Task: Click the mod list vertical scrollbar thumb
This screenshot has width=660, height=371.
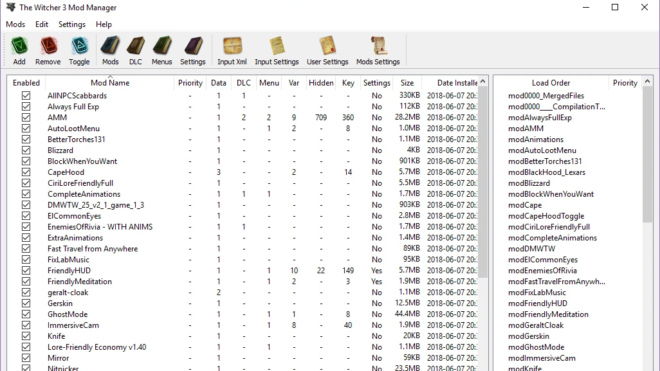Action: [x=483, y=182]
